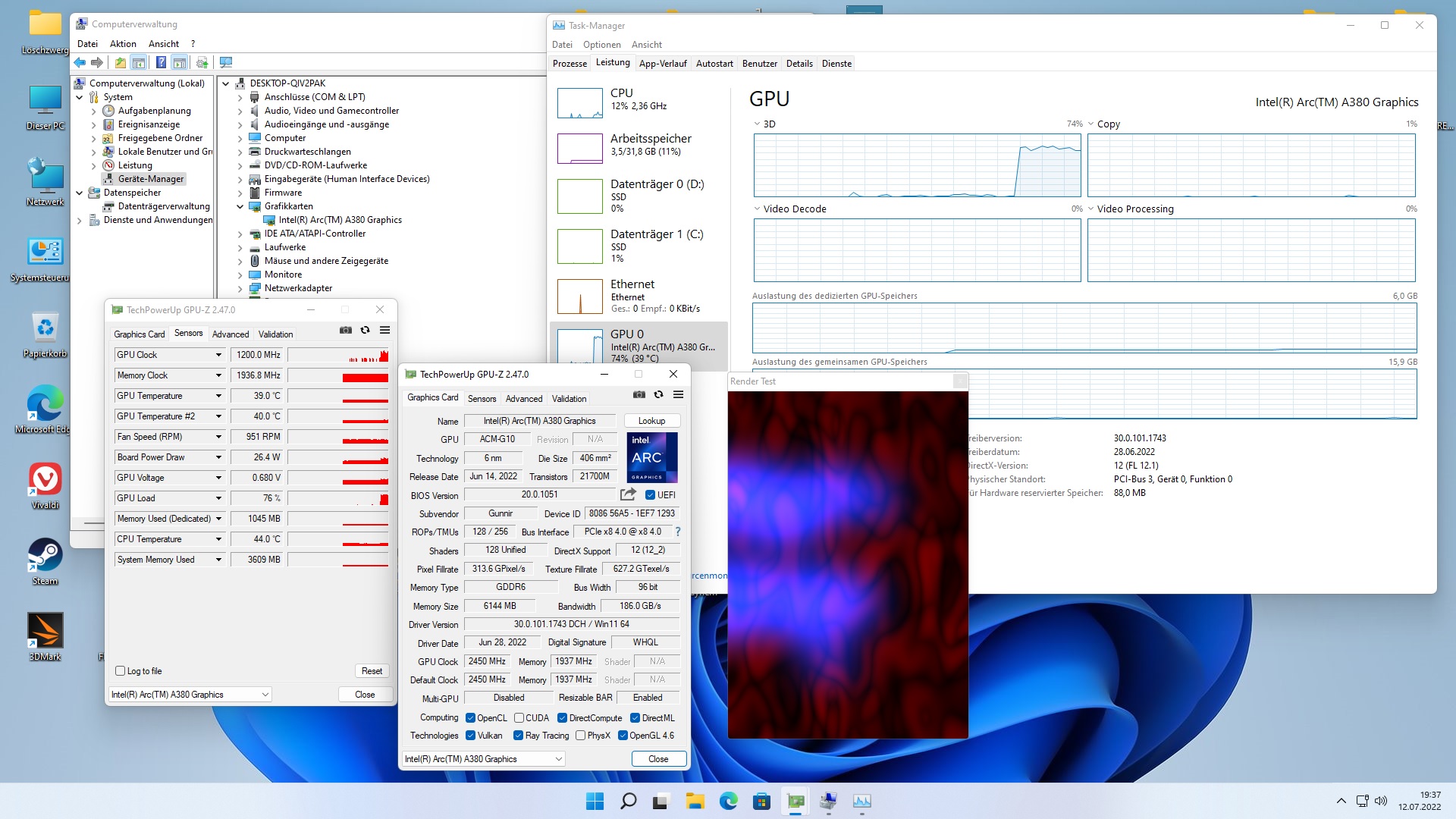Select the Papierkorb desktop icon
The height and width of the screenshot is (819, 1456).
(x=45, y=334)
